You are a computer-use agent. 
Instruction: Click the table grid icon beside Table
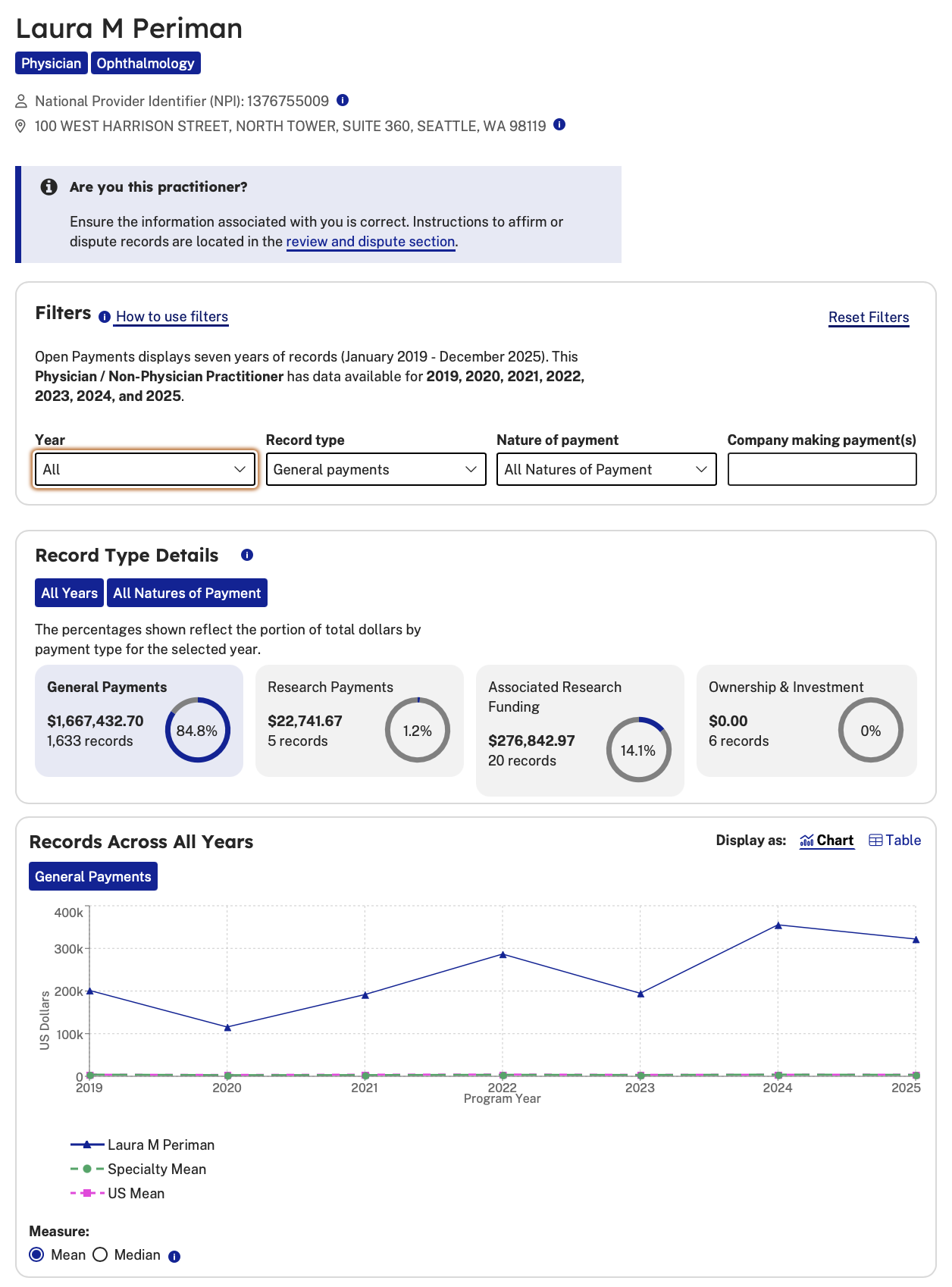[875, 841]
